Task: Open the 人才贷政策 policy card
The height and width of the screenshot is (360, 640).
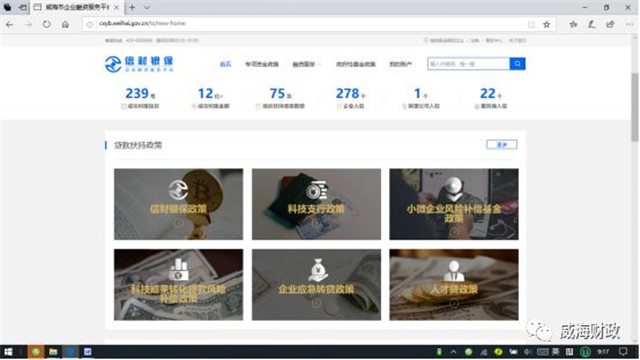Action: (454, 284)
